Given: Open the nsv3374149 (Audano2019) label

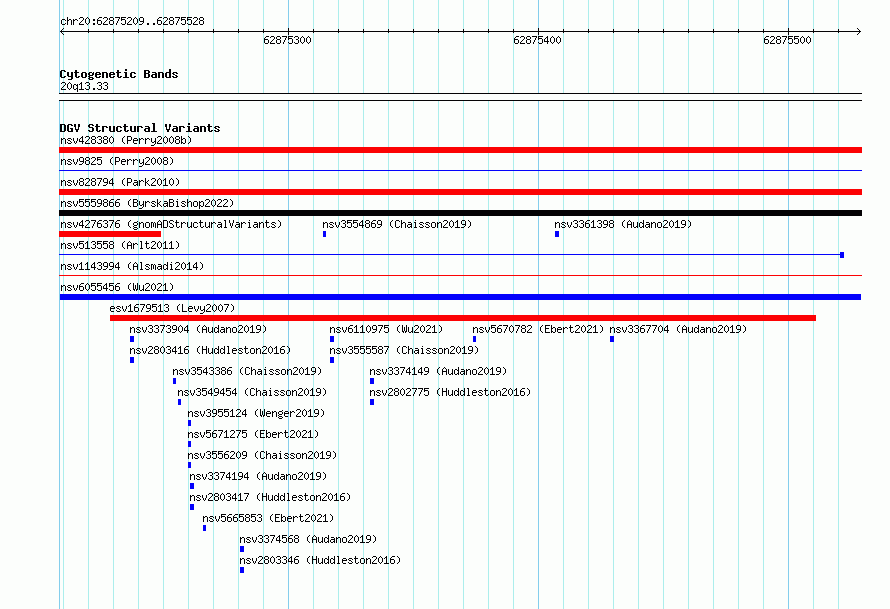Looking at the screenshot, I should (x=438, y=371).
